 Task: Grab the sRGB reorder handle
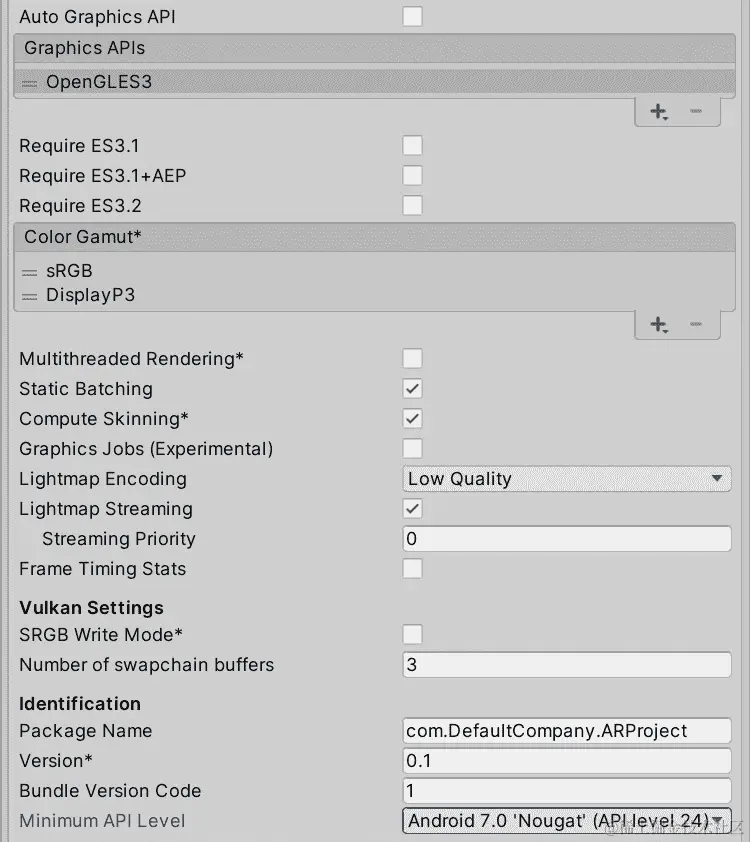click(30, 272)
